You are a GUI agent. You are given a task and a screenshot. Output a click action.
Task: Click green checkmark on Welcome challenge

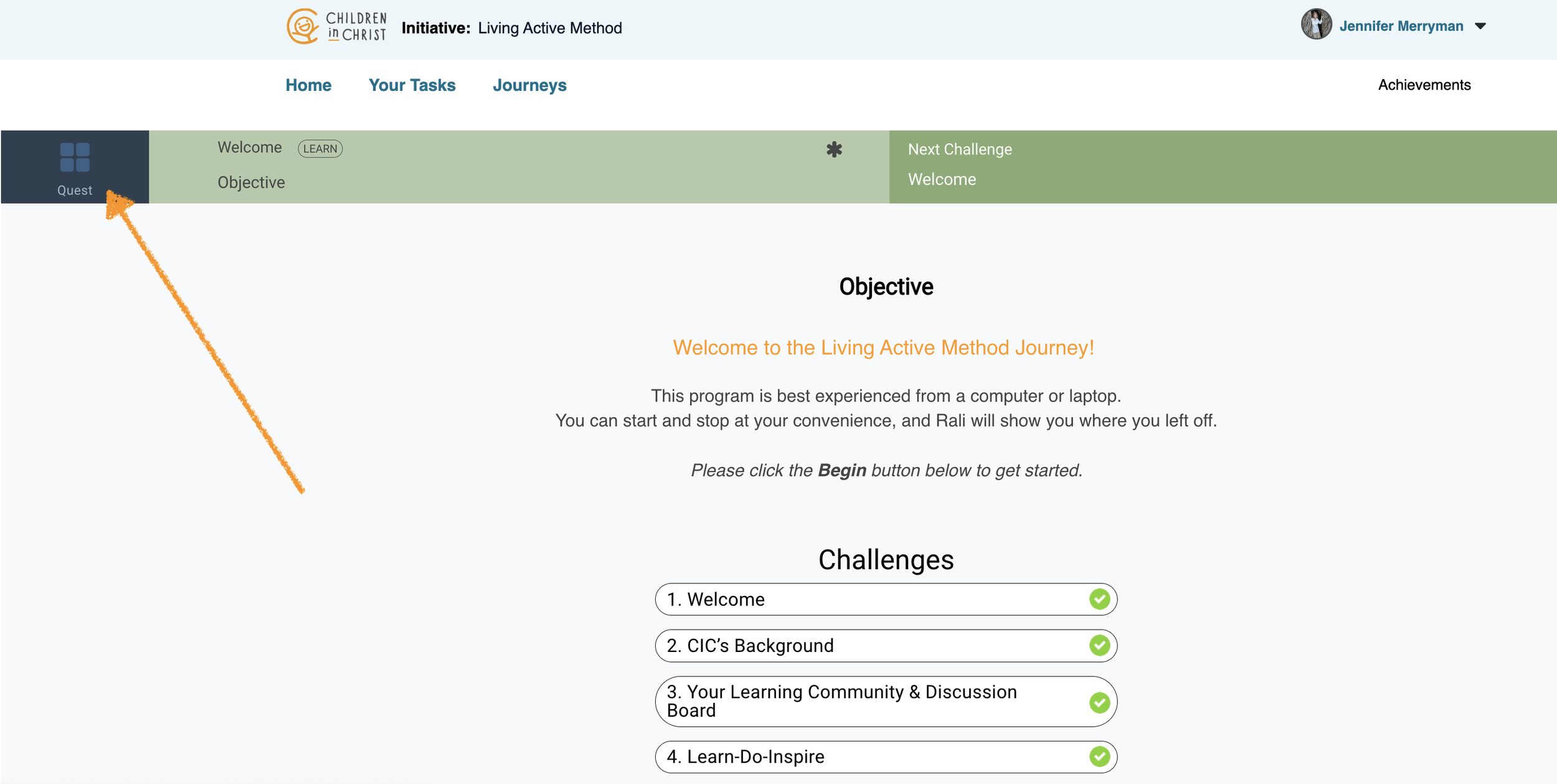[1099, 599]
